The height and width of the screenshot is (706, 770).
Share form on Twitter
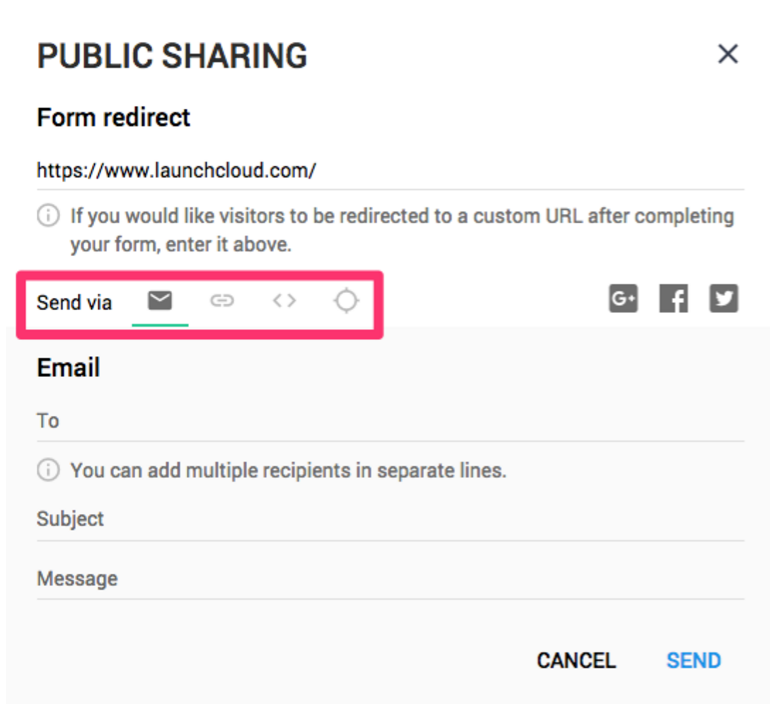tap(723, 298)
